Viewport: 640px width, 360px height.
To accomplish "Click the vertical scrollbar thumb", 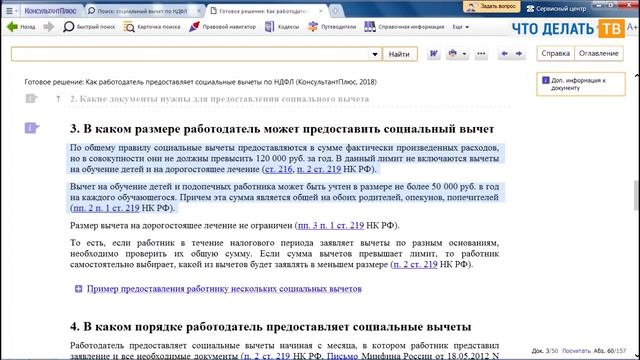I will click(636, 195).
